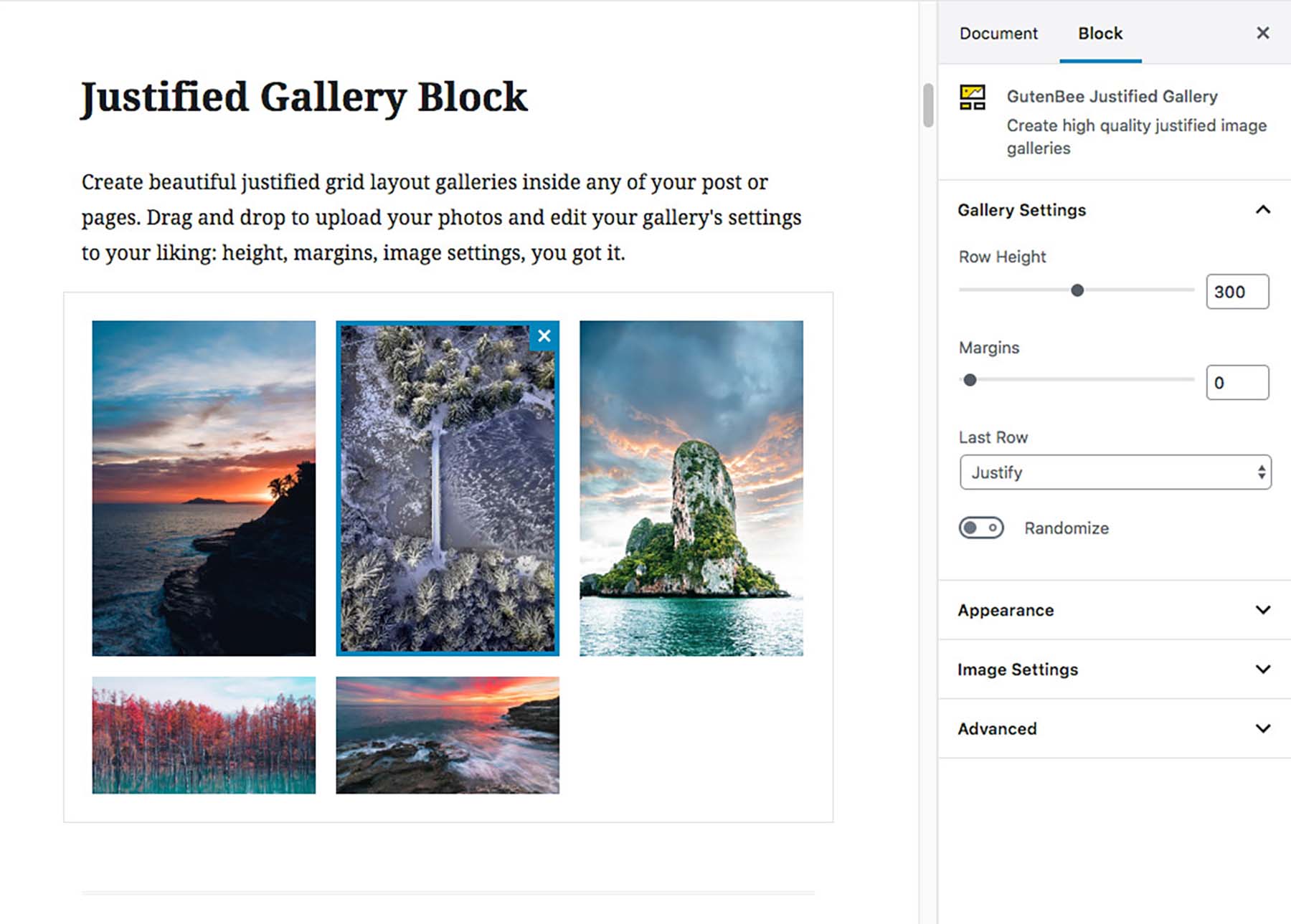Collapse the Gallery Settings section
Viewport: 1291px width, 924px height.
coord(1262,209)
